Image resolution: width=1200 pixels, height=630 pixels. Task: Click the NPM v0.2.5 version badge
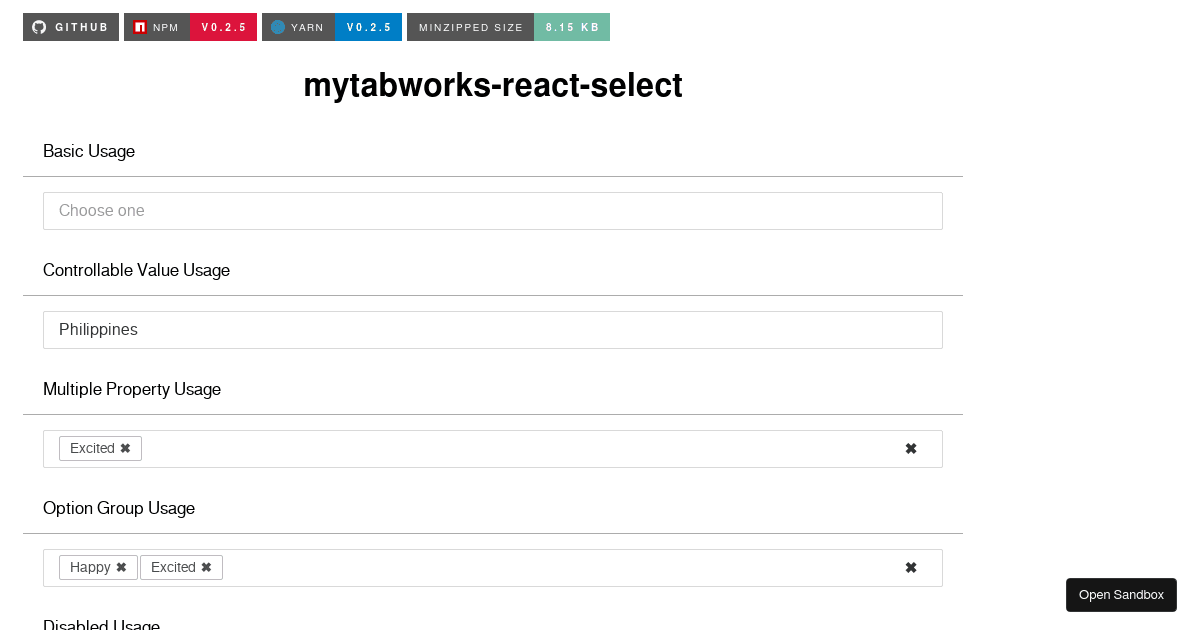coord(224,27)
